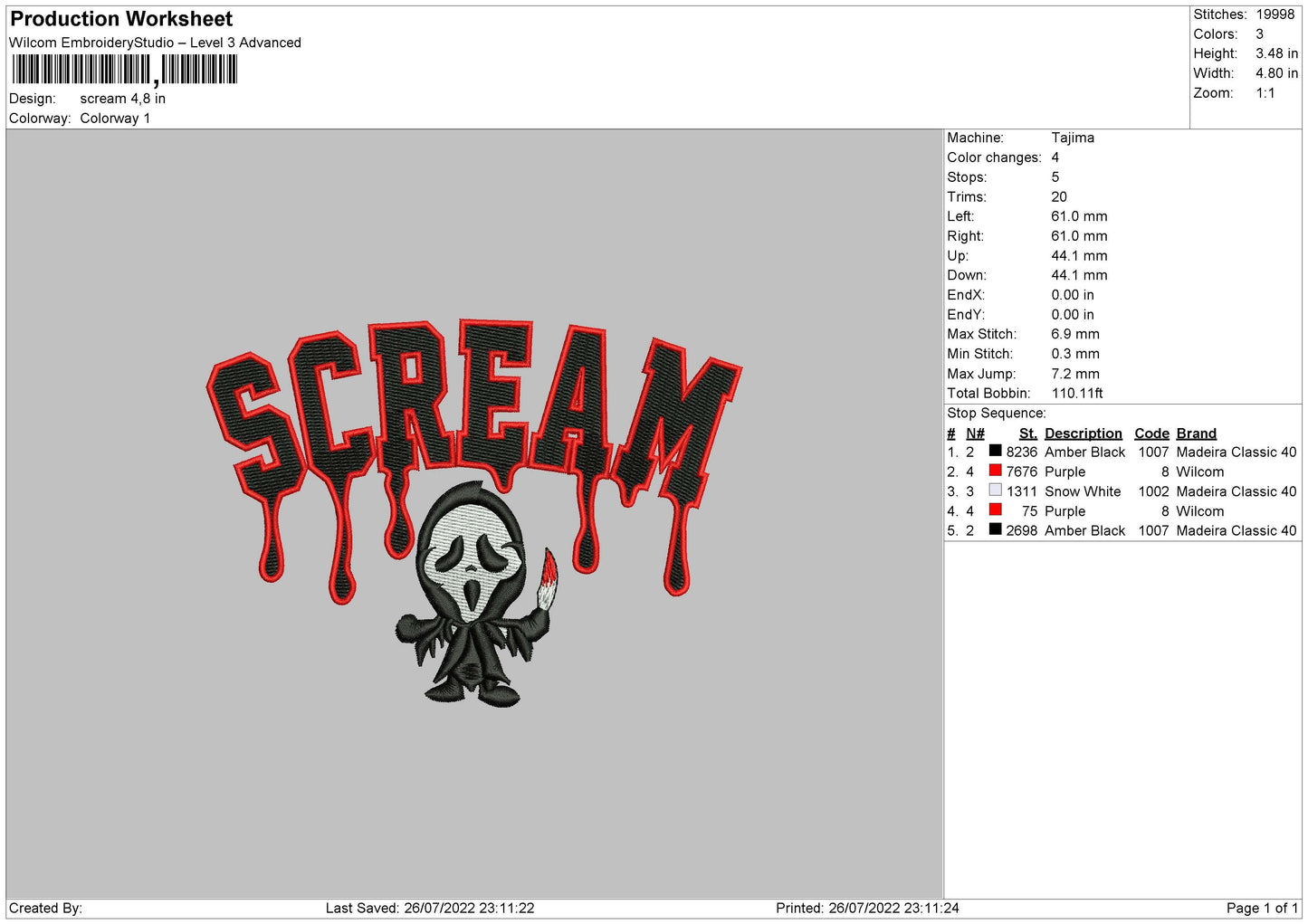
Task: Click the Max Stitch value 6.9 mm
Action: [x=1075, y=334]
